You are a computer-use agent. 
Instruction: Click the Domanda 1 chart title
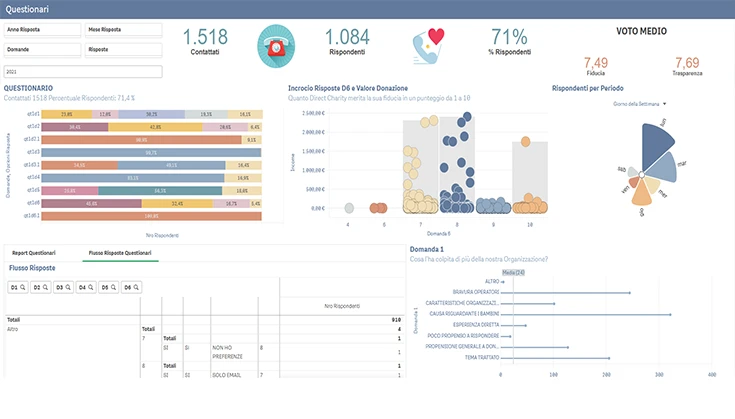click(x=427, y=249)
